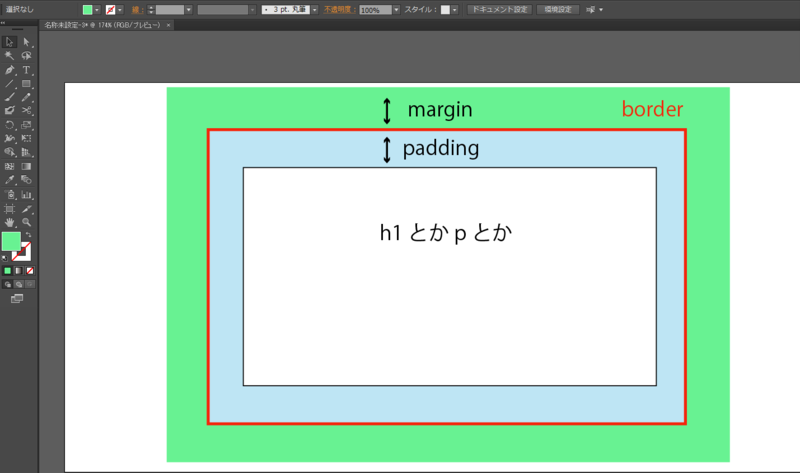This screenshot has width=800, height=473.
Task: Click the スタイル graphic style swatch
Action: [x=445, y=10]
